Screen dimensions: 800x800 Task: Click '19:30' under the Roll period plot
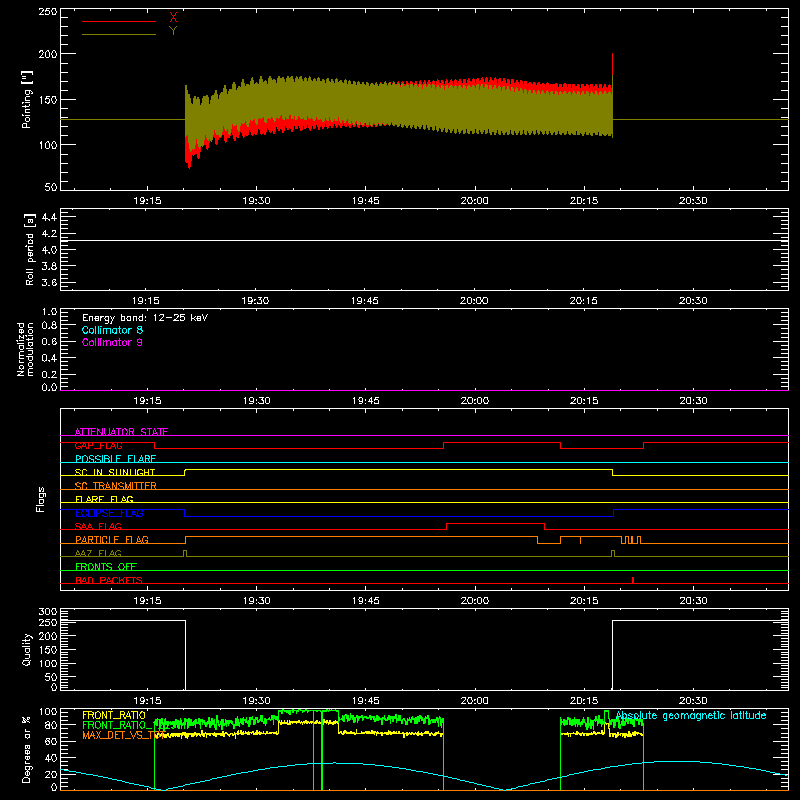tap(255, 301)
